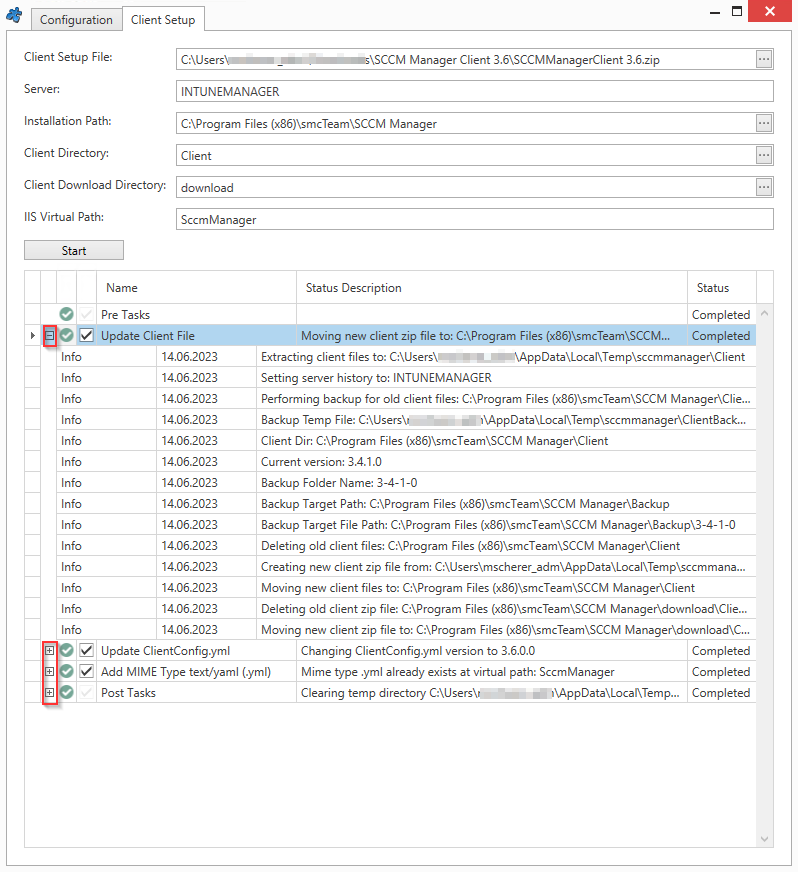Click green status icon for Pre Tasks
Screen dimensions: 798x872
67,315
